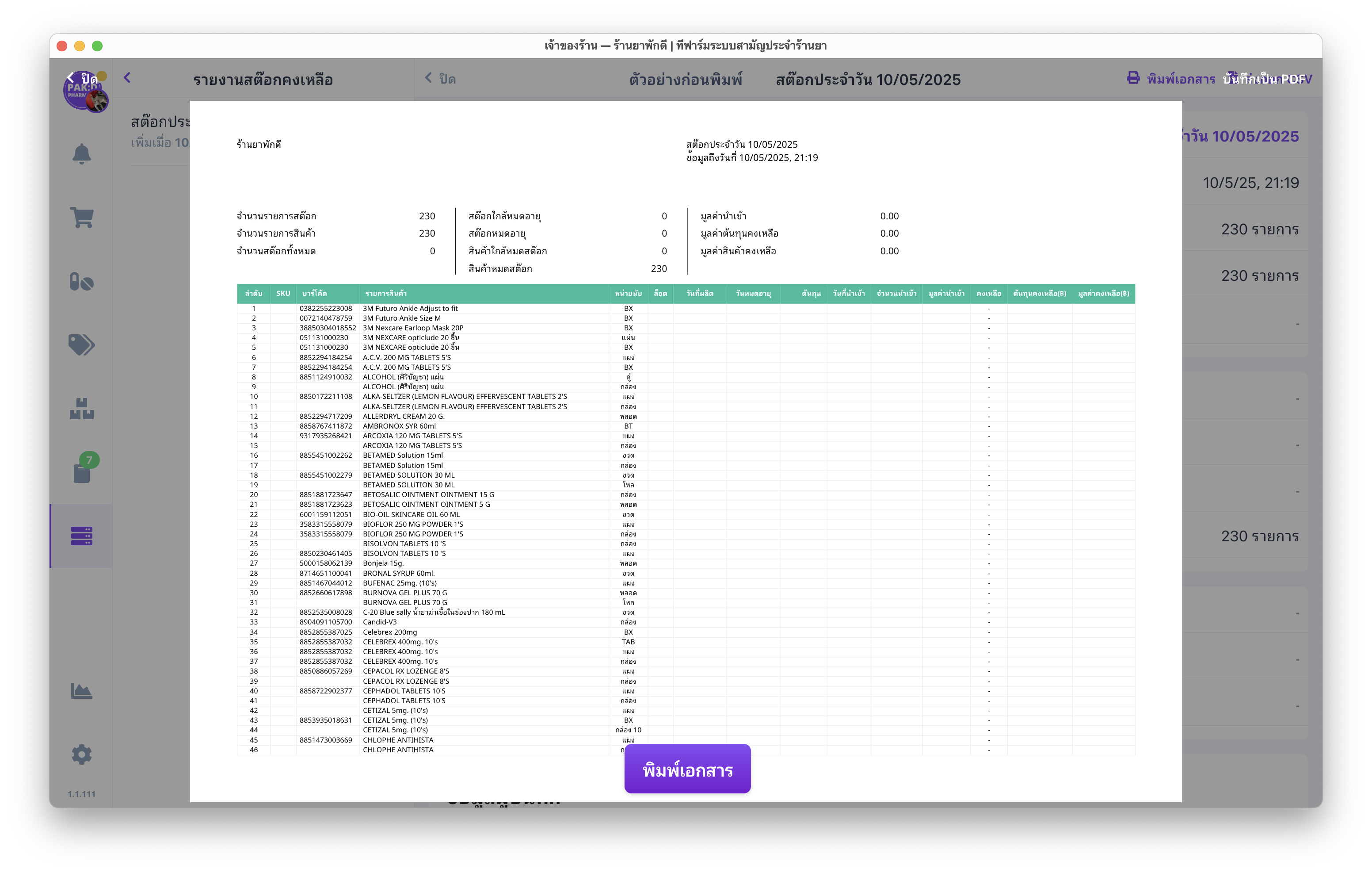
Task: Select the Celebrex 200mg table row
Action: coord(390,632)
